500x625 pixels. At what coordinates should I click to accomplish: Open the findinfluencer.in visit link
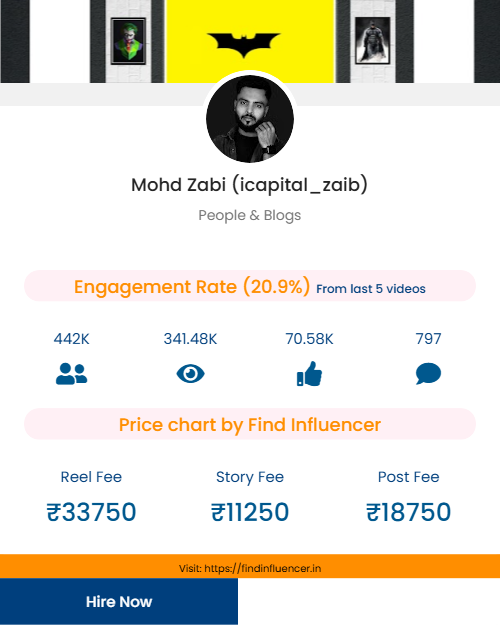(x=250, y=568)
